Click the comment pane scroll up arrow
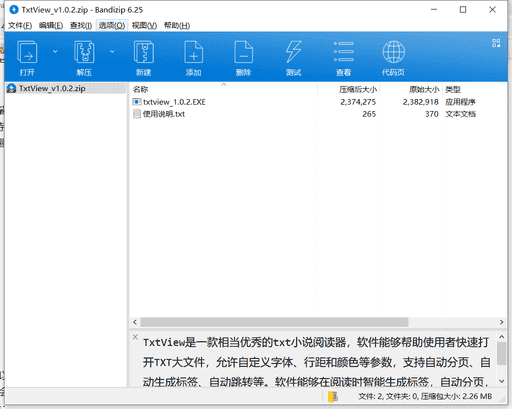The width and height of the screenshot is (512, 409). (501, 337)
